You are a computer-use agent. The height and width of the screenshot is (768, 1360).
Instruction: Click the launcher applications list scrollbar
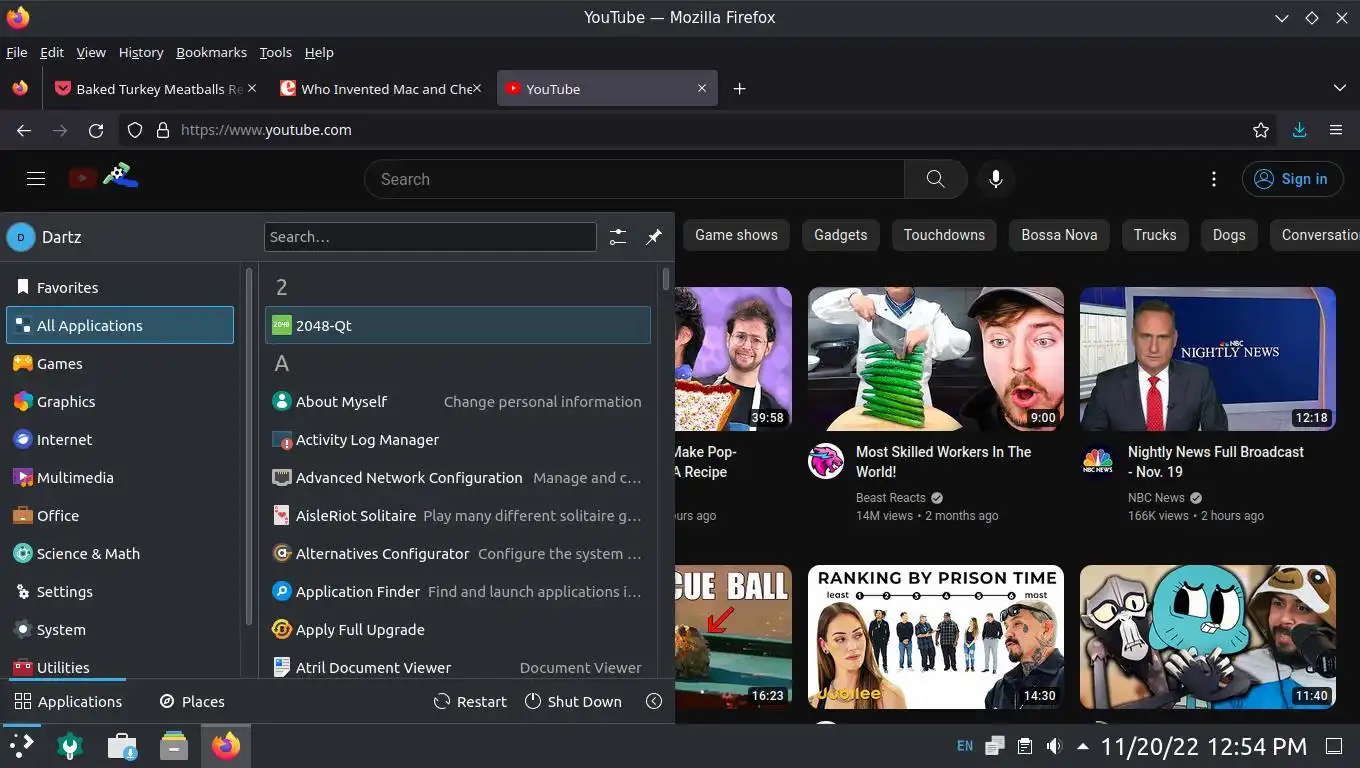click(x=666, y=279)
